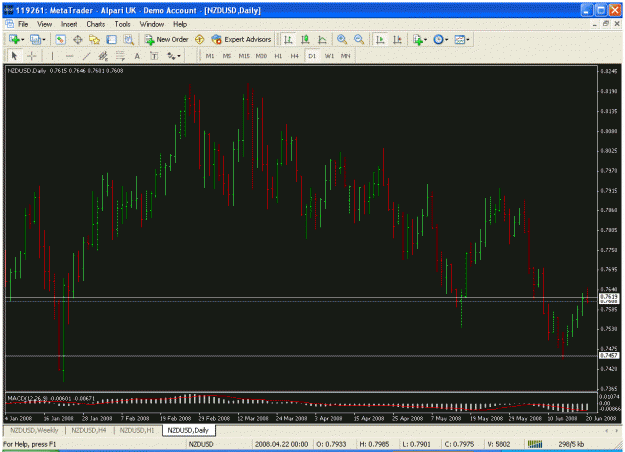Open the View menu
The width and height of the screenshot is (625, 452).
click(x=45, y=24)
